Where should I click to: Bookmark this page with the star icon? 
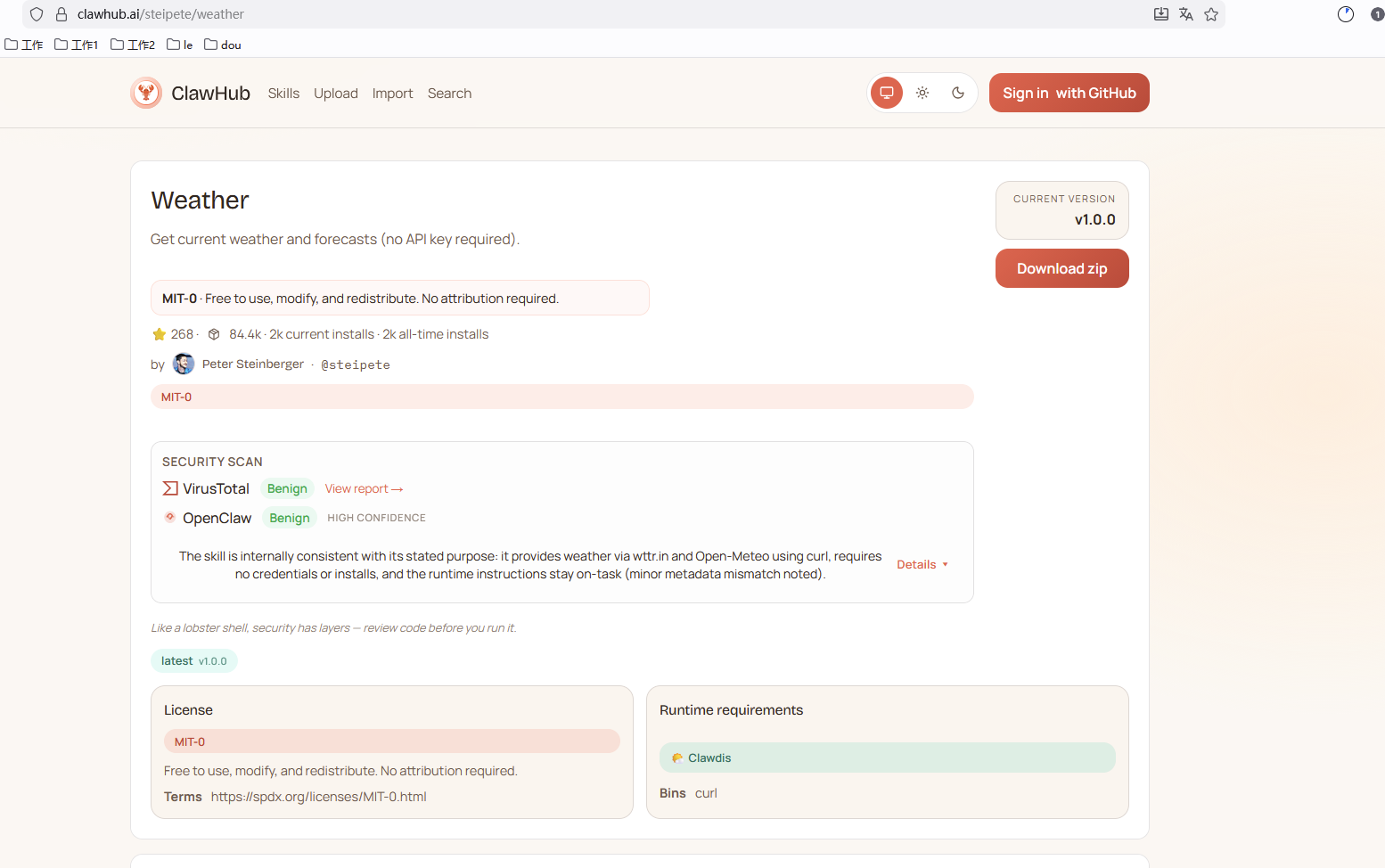pyautogui.click(x=1211, y=14)
